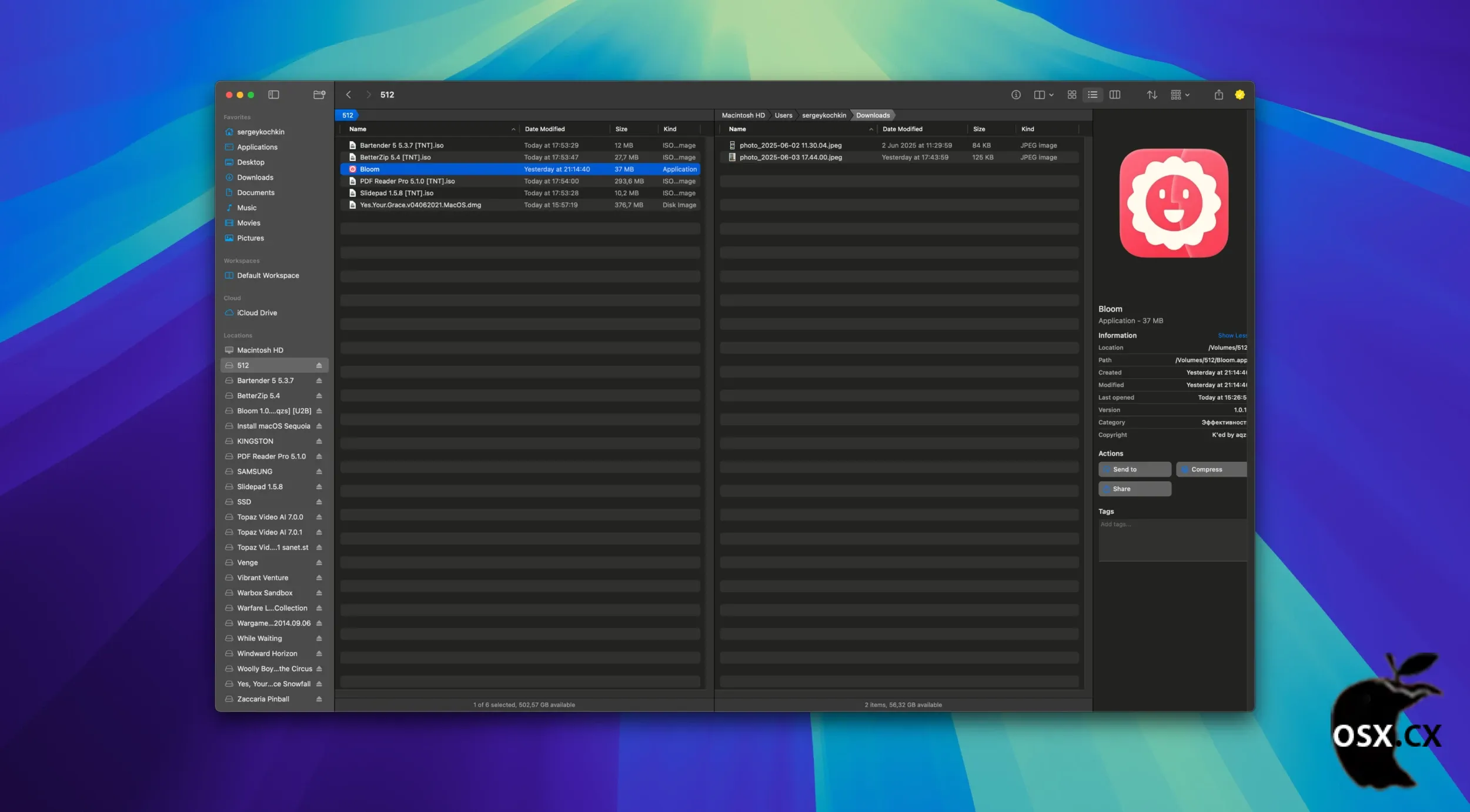Click the share icon in toolbar
Image resolution: width=1470 pixels, height=812 pixels.
click(x=1219, y=95)
